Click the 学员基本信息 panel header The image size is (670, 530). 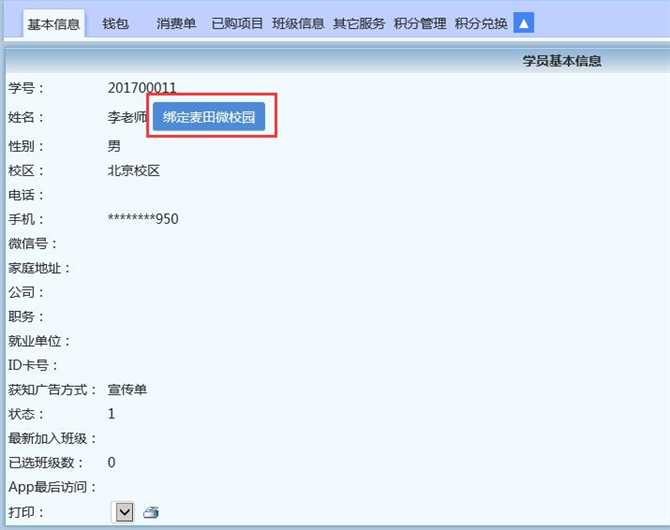coord(562,61)
